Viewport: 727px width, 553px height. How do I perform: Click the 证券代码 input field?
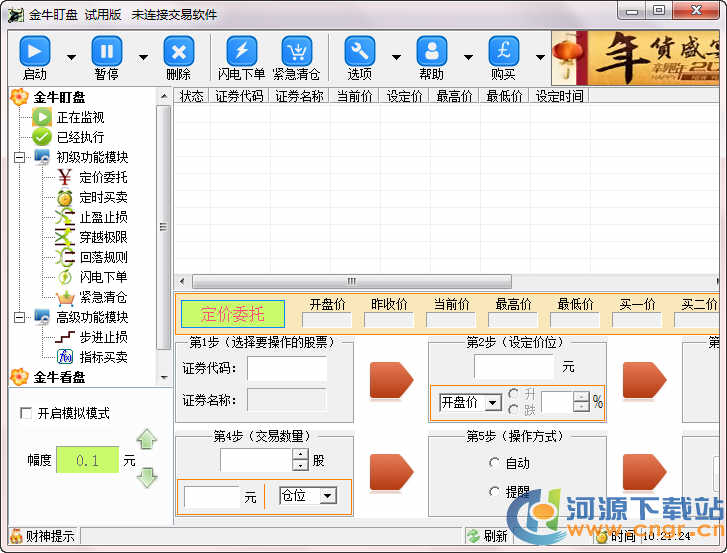point(287,369)
